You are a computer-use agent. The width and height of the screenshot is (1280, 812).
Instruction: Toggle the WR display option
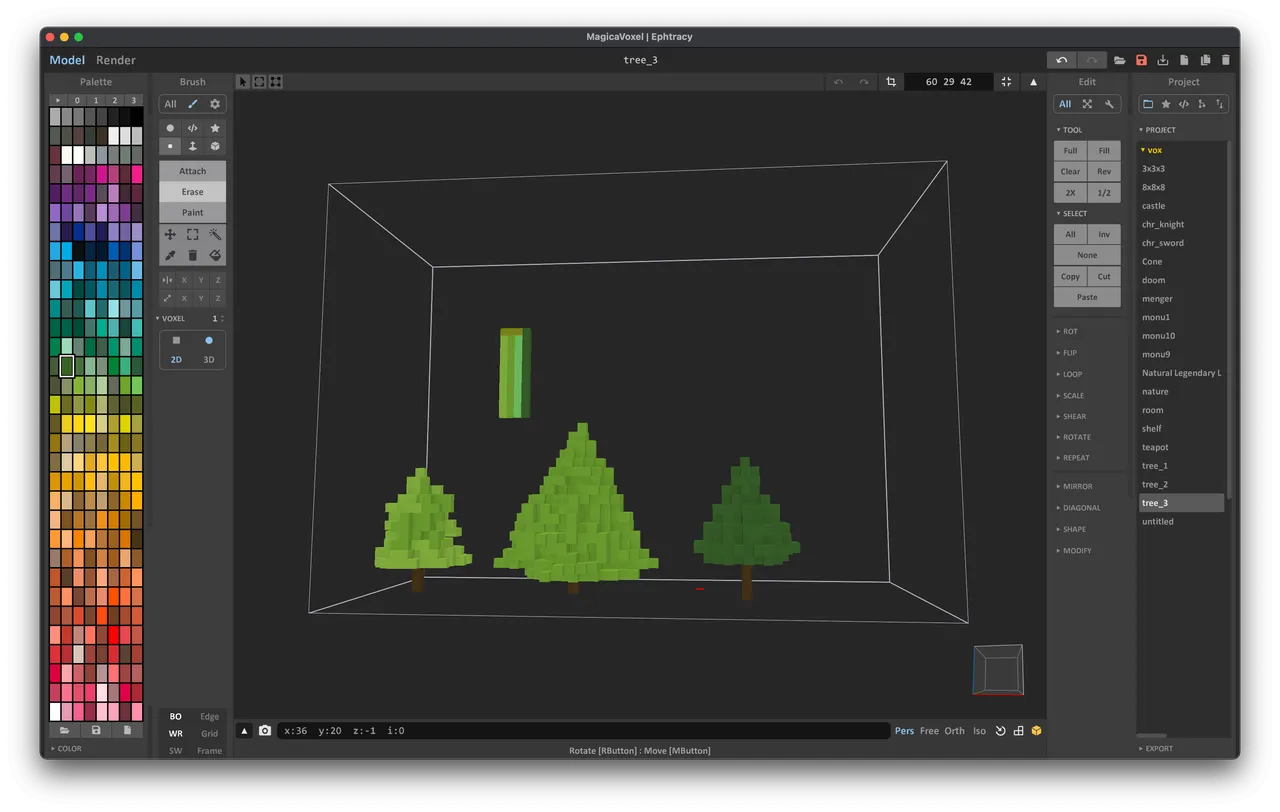click(x=176, y=734)
